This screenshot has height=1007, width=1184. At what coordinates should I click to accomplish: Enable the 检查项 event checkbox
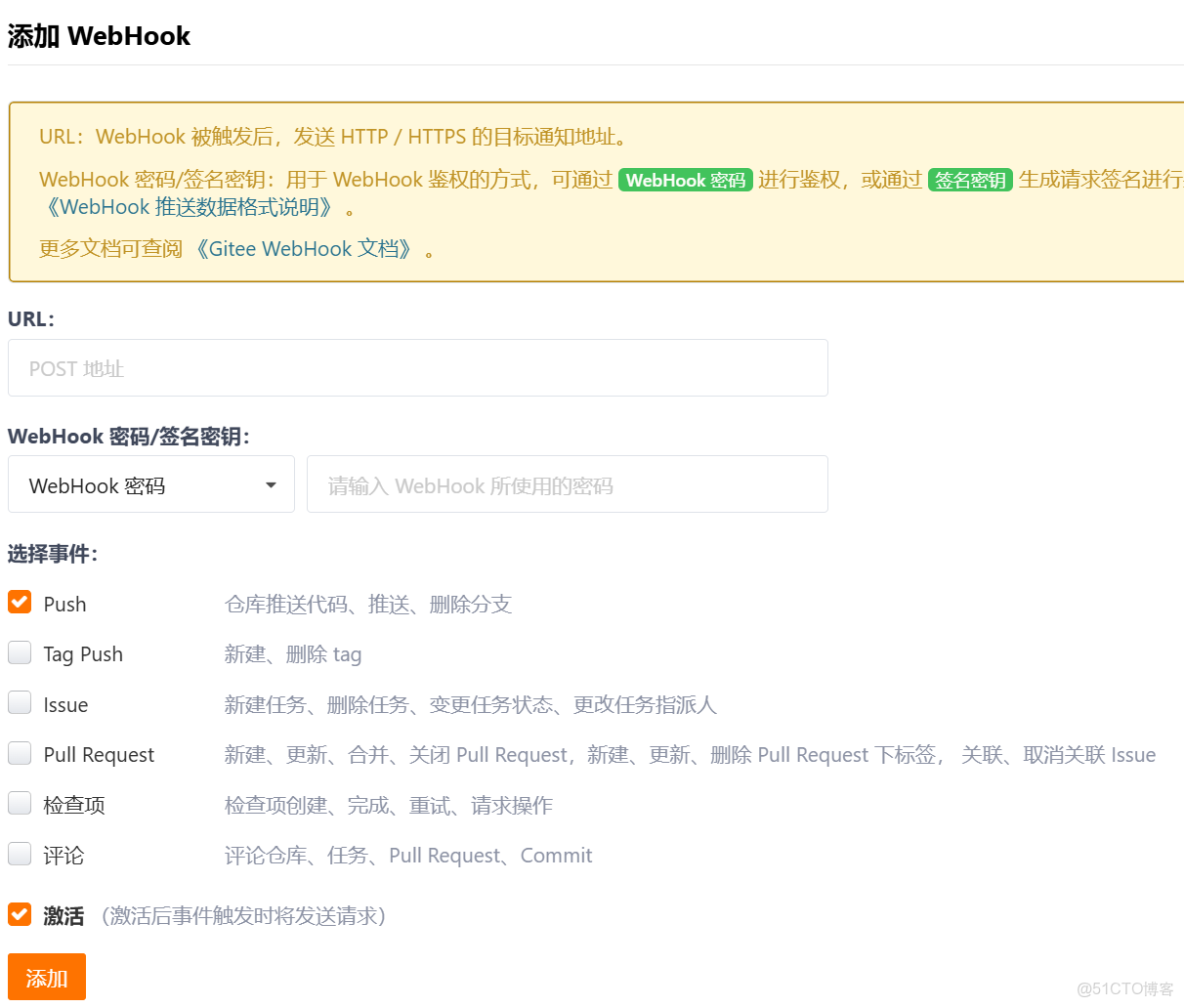point(18,803)
